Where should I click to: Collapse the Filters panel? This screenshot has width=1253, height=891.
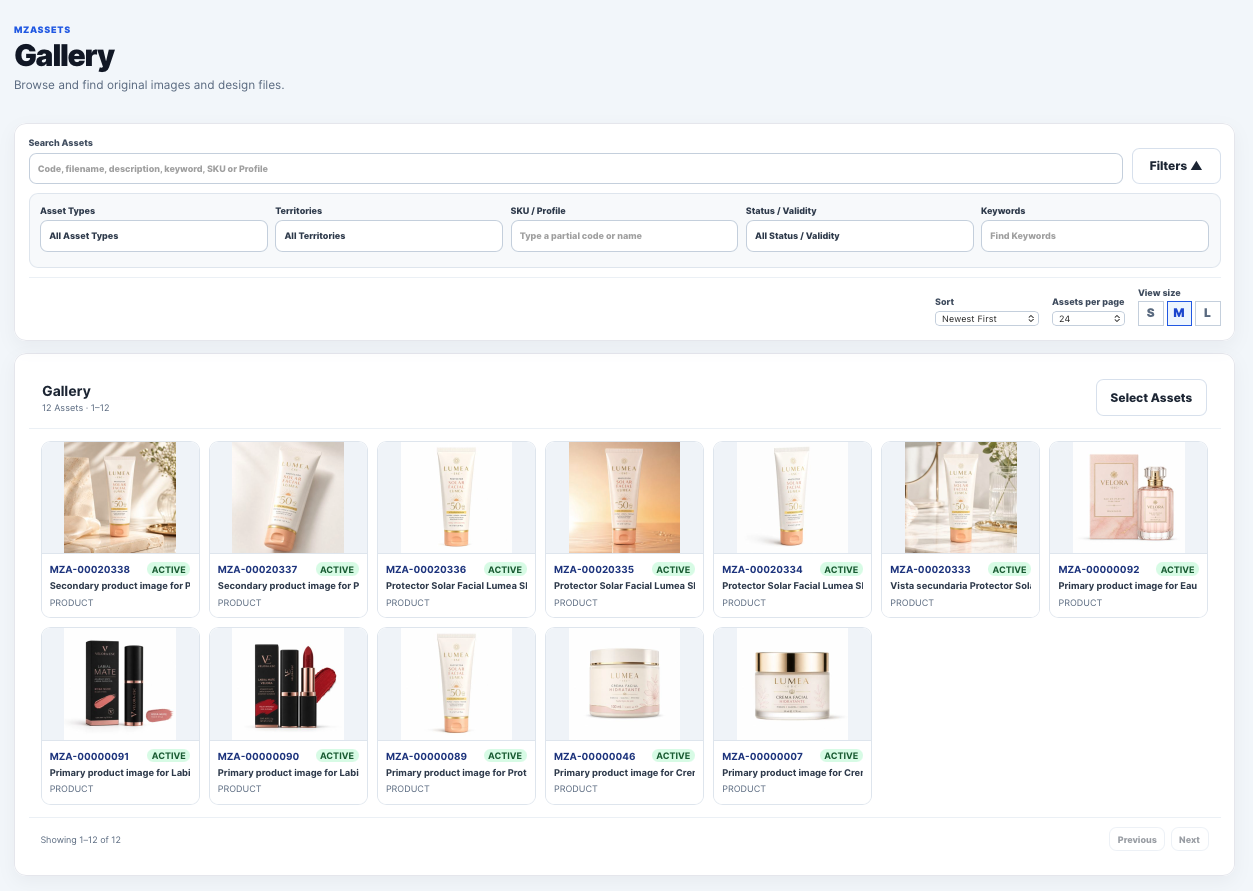[x=1176, y=166]
